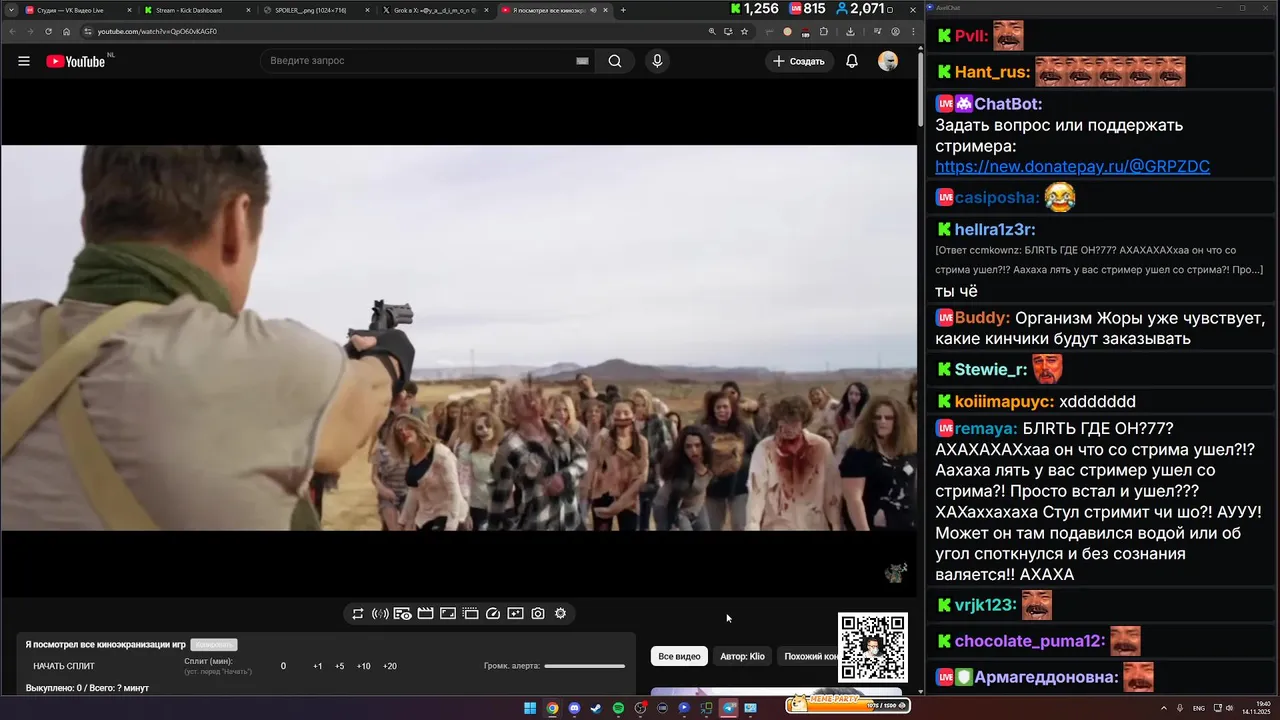The height and width of the screenshot is (720, 1280).
Task: Add +20 minutes to split
Action: (x=390, y=666)
